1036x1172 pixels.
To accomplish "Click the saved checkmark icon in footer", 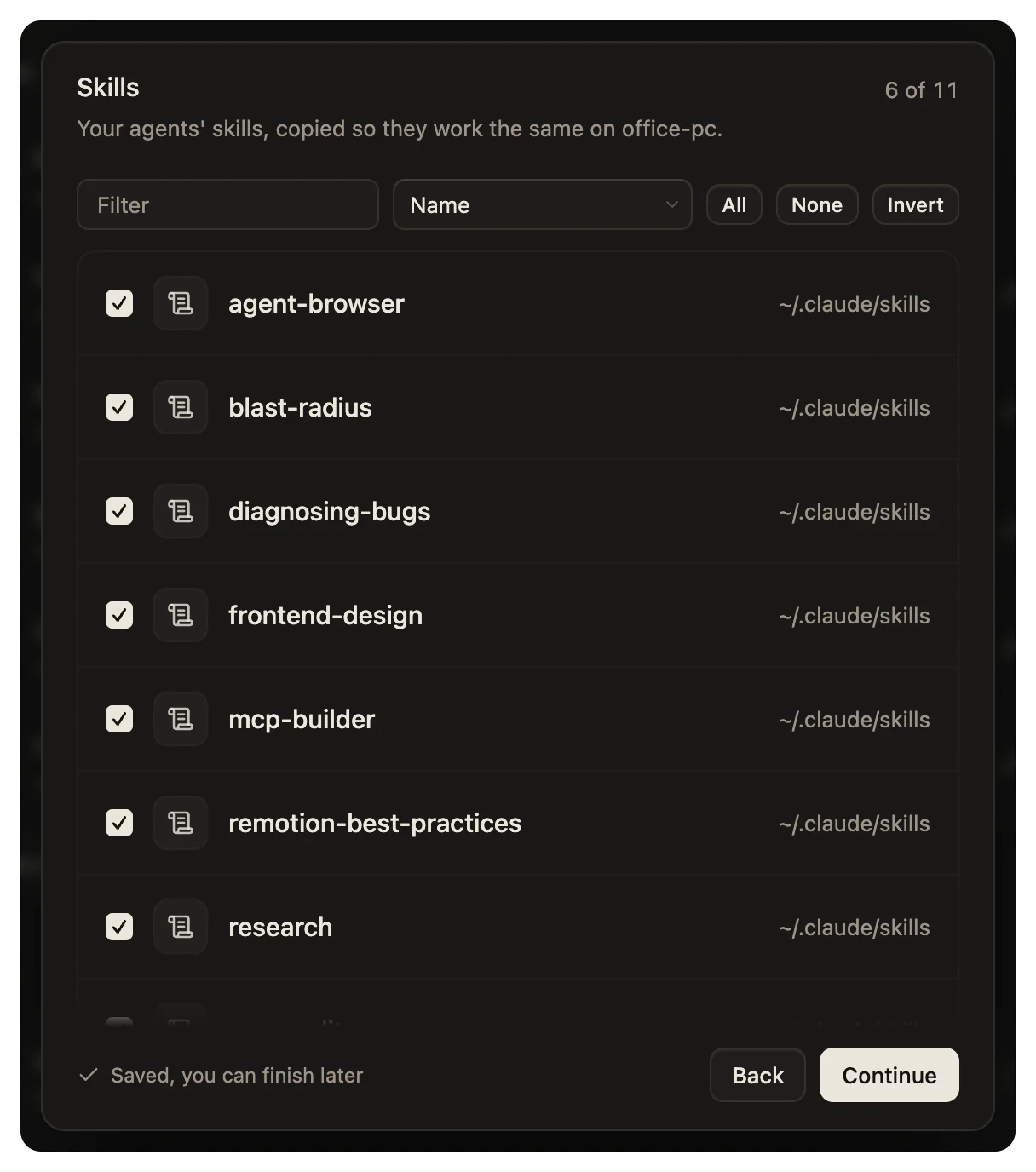I will (x=88, y=1075).
